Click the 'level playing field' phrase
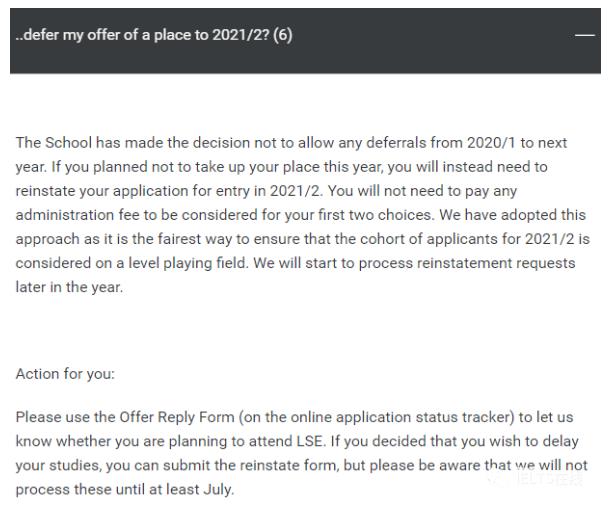 pyautogui.click(x=187, y=263)
